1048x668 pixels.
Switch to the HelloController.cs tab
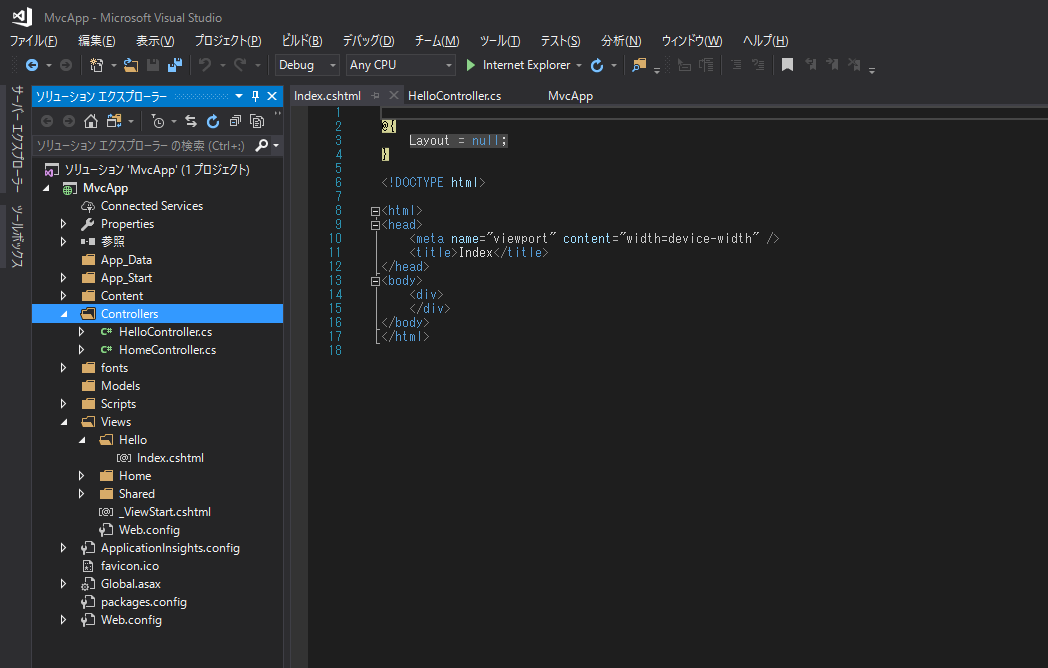click(454, 95)
